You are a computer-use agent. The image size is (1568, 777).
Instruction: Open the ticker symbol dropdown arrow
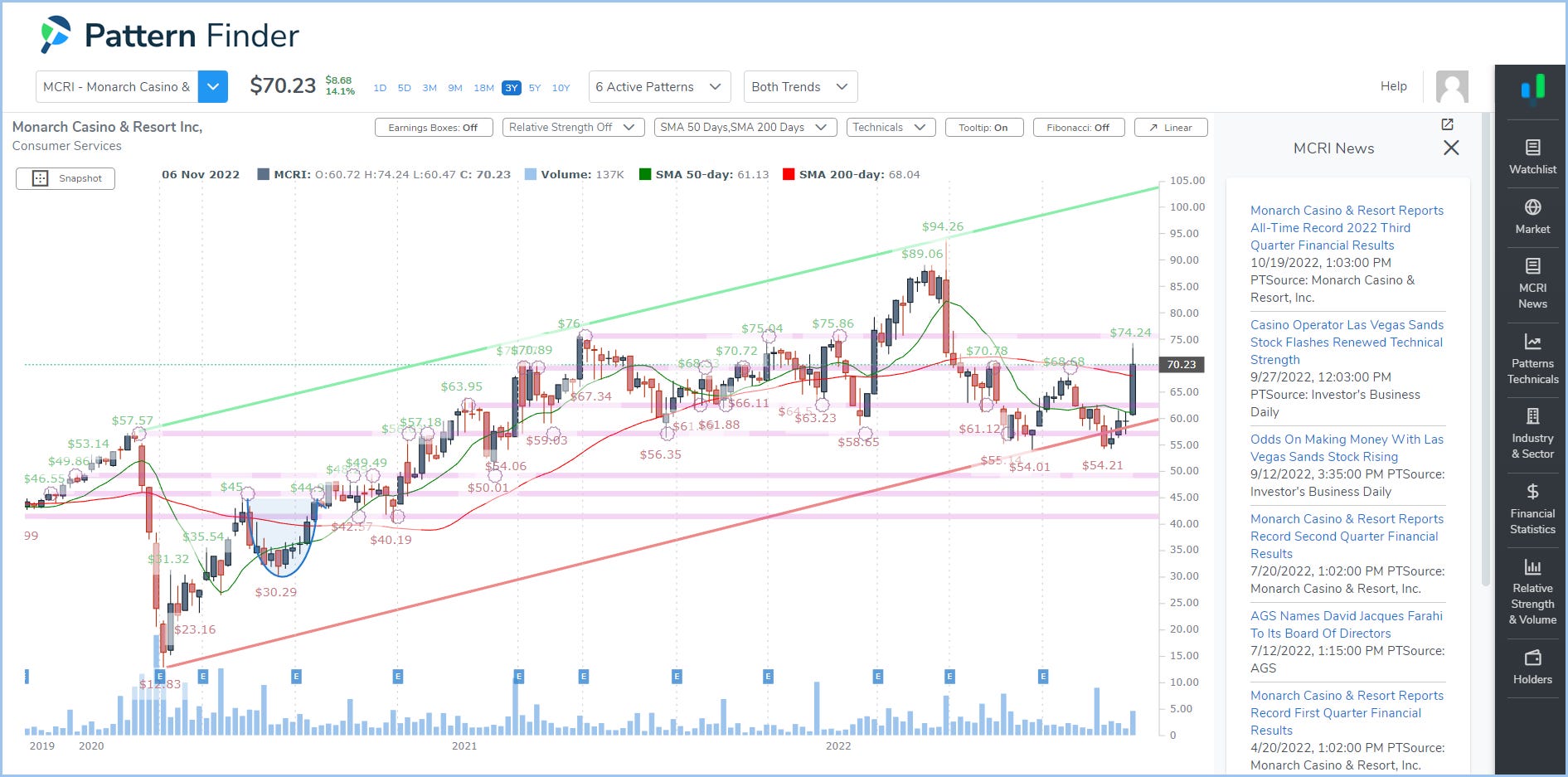pos(213,86)
